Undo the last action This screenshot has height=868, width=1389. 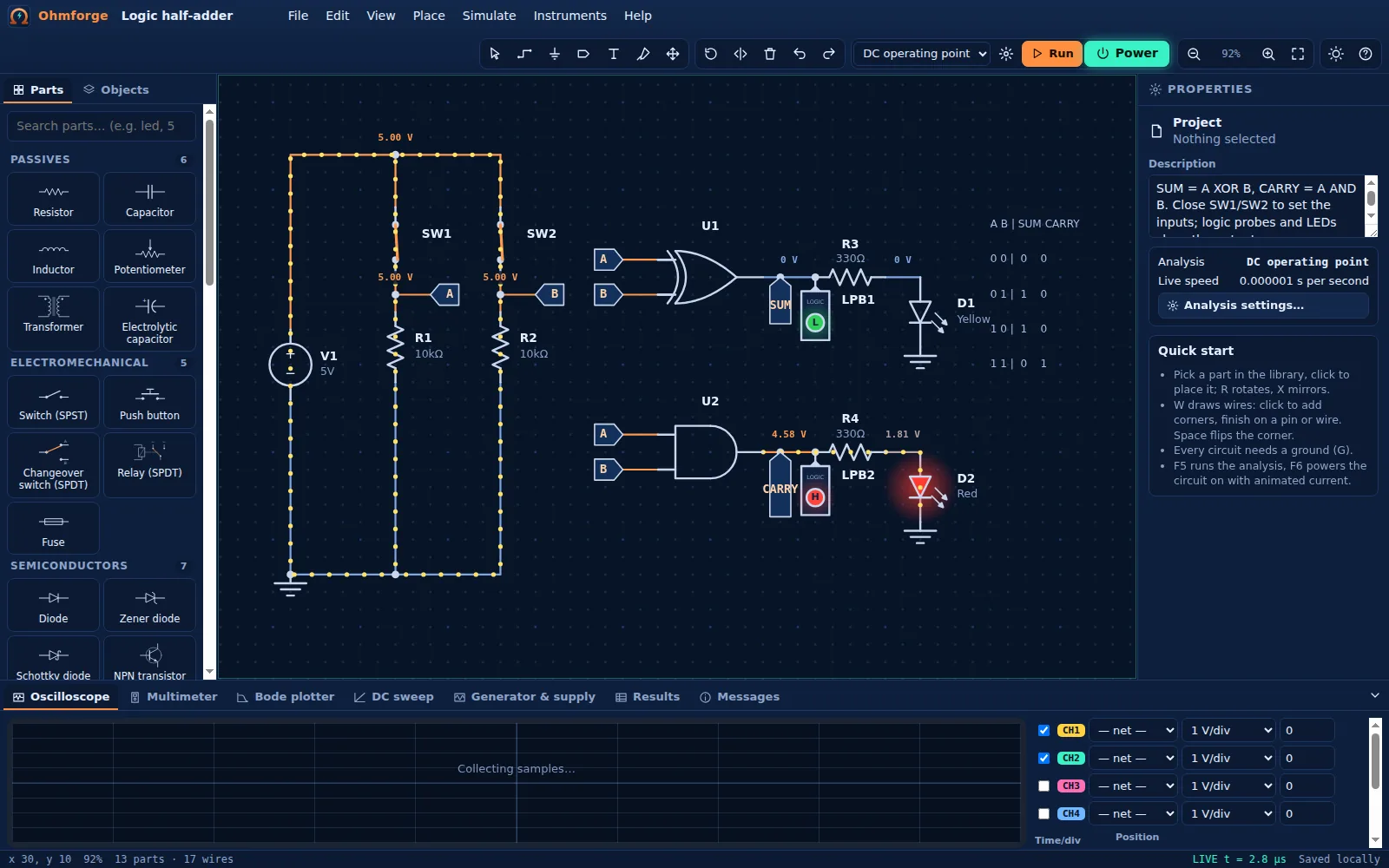point(799,54)
